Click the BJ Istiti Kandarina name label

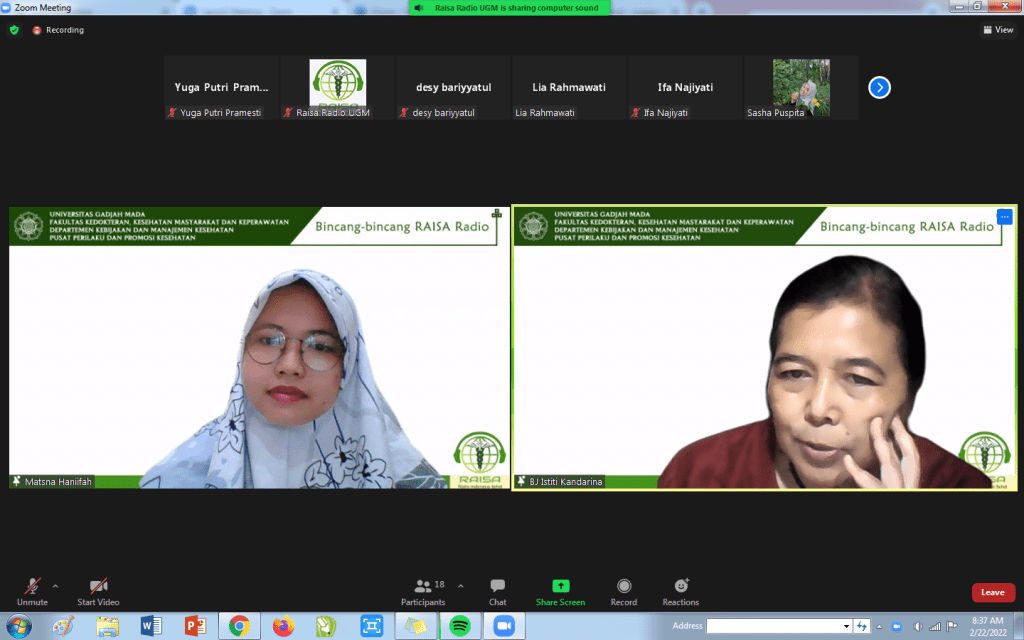pyautogui.click(x=566, y=481)
